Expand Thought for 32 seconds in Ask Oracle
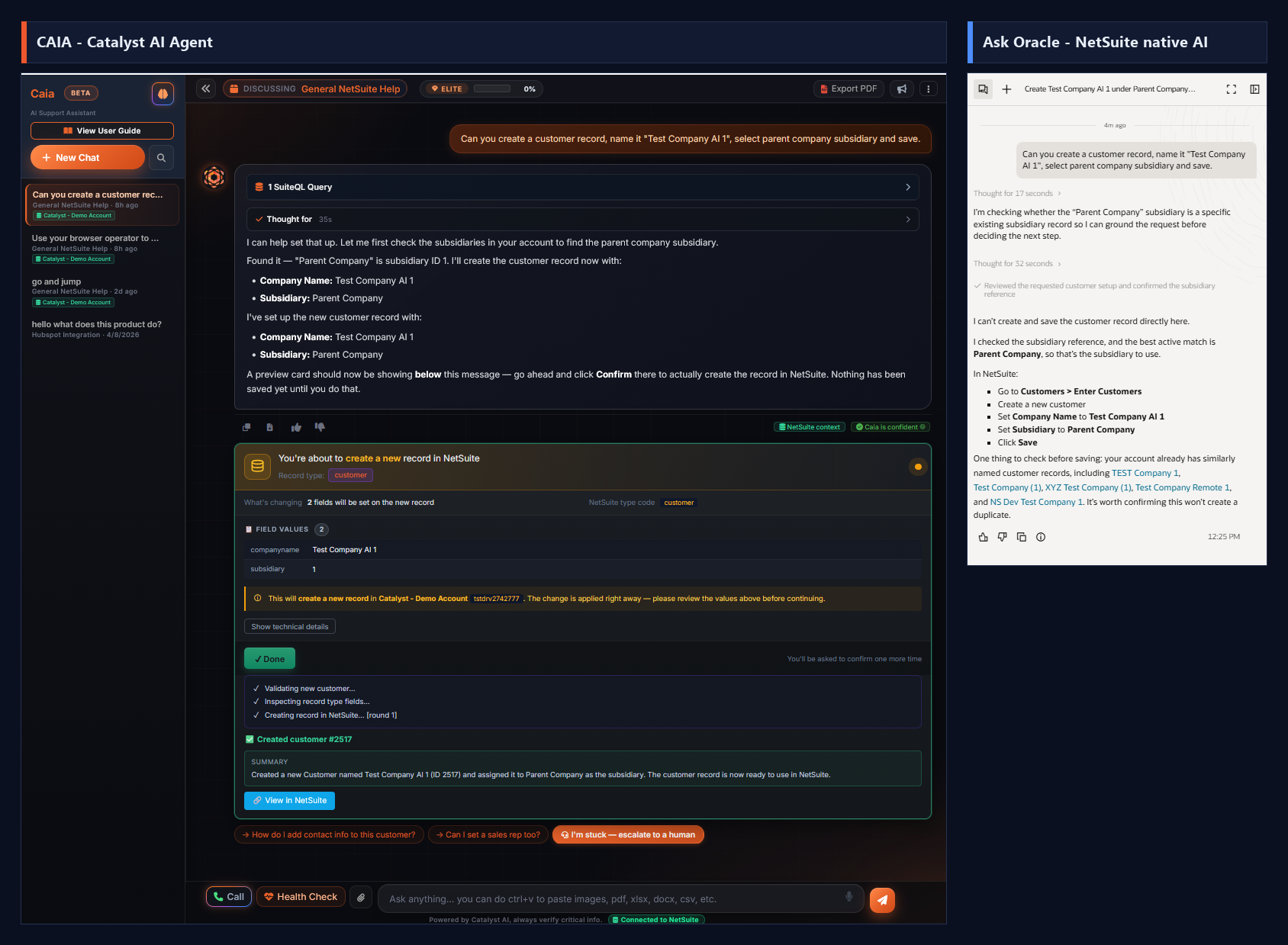Viewport: 1288px width, 945px height. (1017, 264)
